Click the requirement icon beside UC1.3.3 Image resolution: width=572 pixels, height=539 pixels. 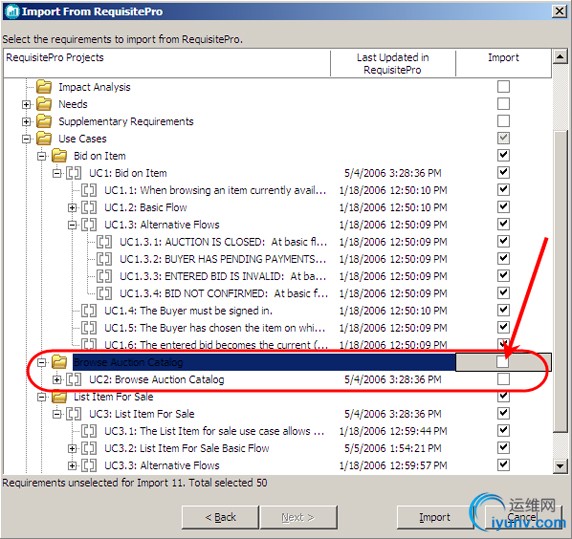(x=104, y=276)
